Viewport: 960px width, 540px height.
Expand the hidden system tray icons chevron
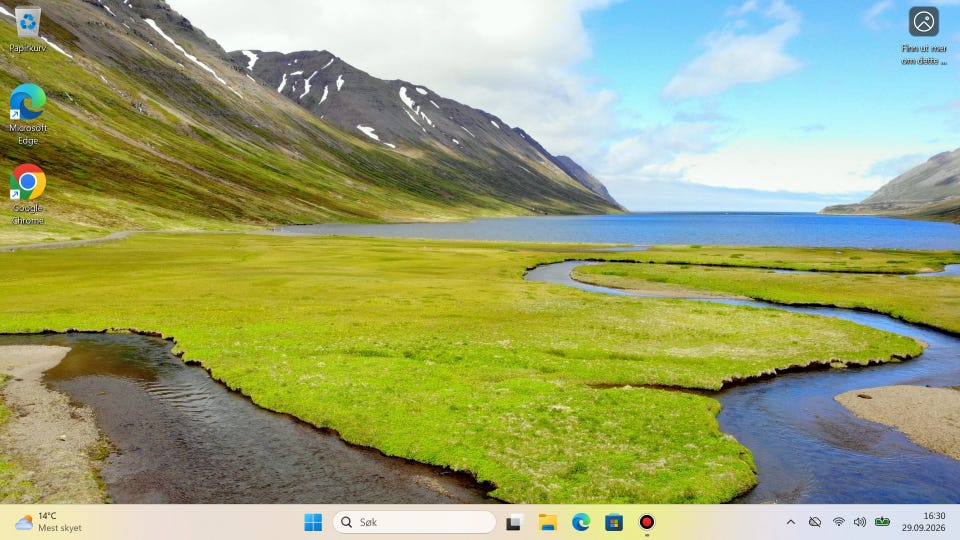(x=790, y=522)
